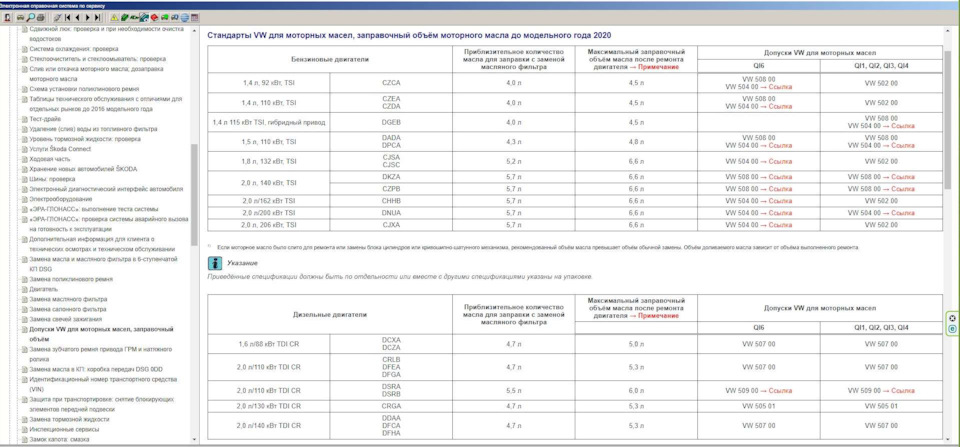Click 'Ссылка' link in CHHB row
Screen dimensions: 960x447
click(x=780, y=200)
